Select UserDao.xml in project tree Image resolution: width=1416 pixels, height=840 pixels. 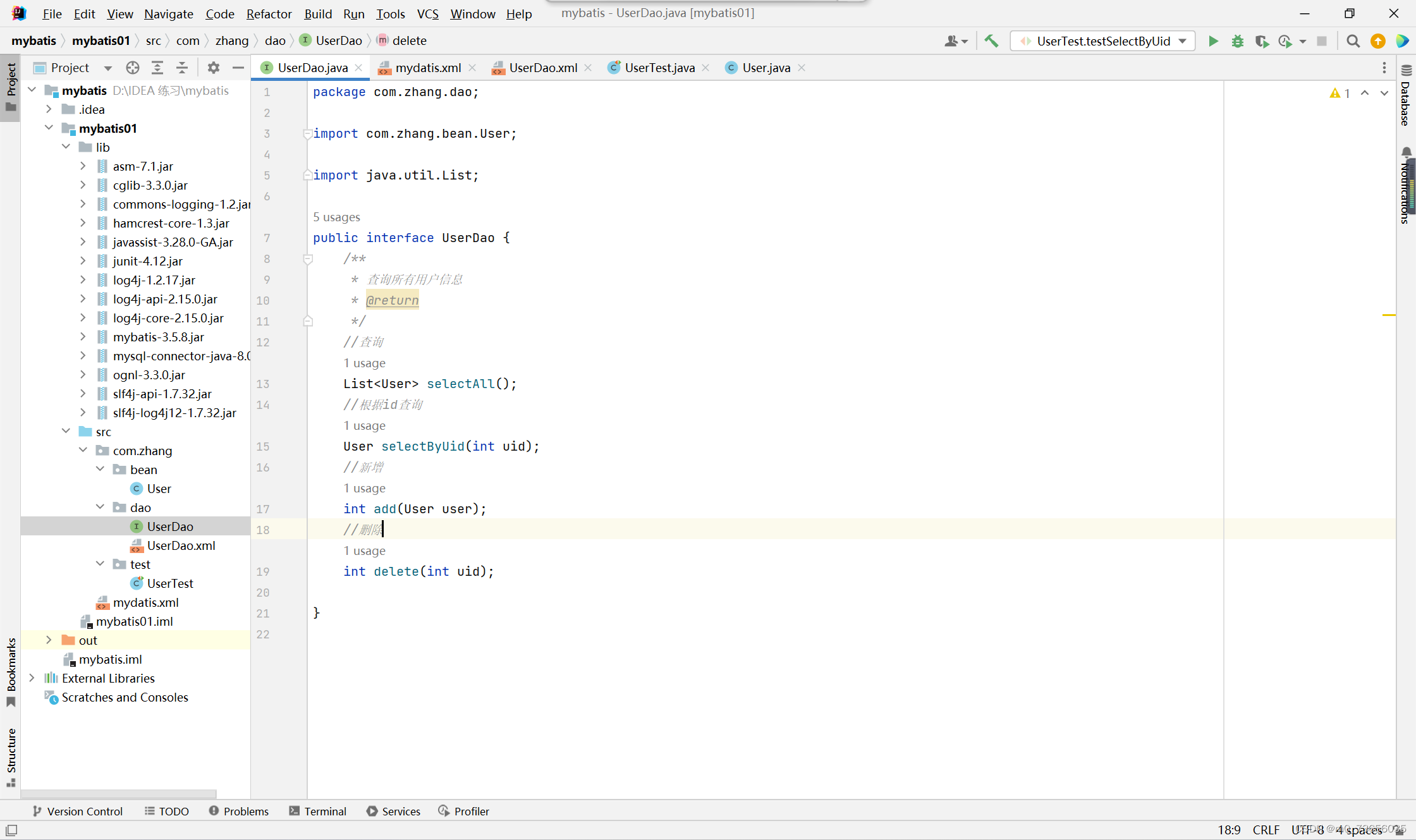coord(181,545)
